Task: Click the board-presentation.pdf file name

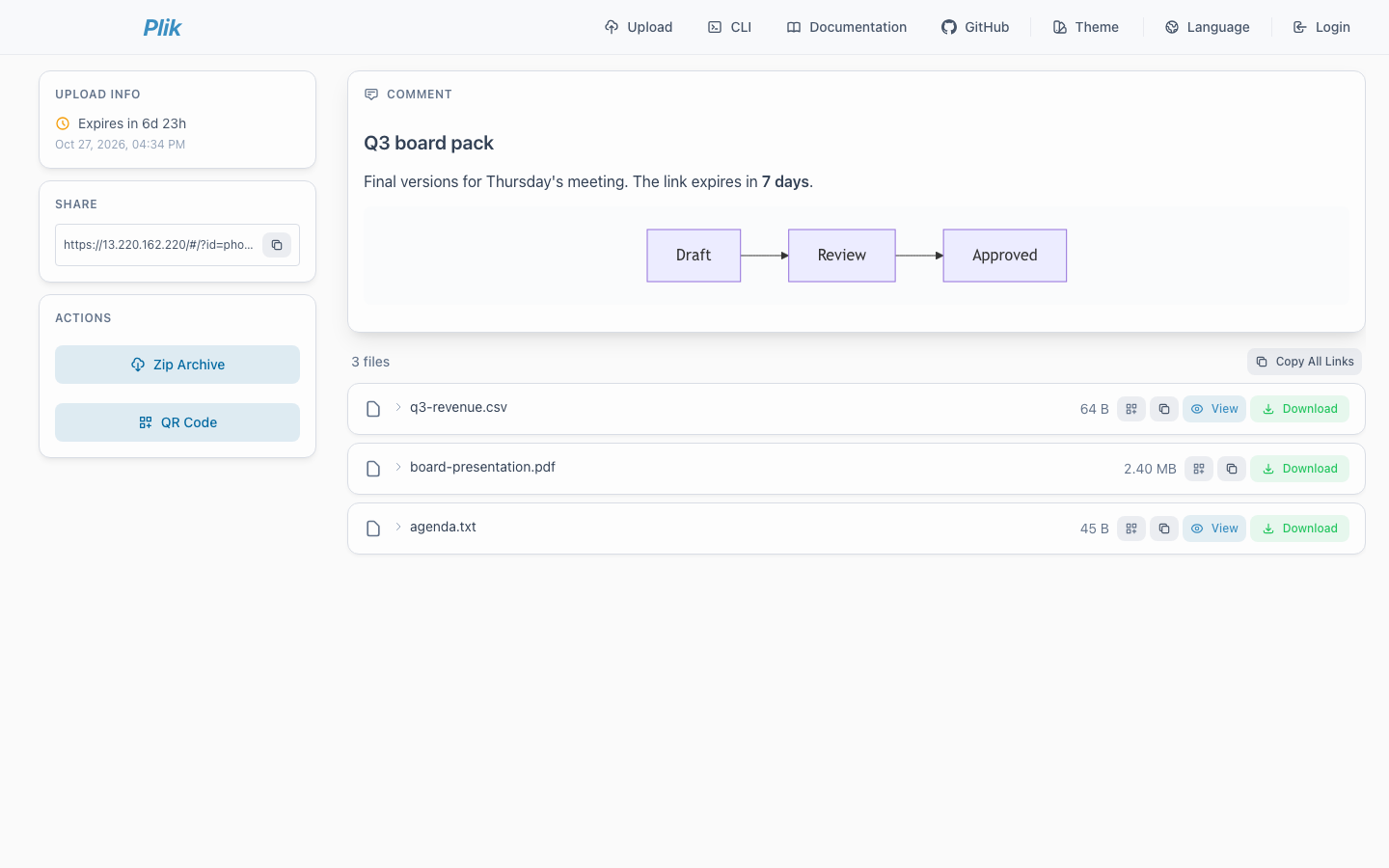Action: tap(482, 468)
